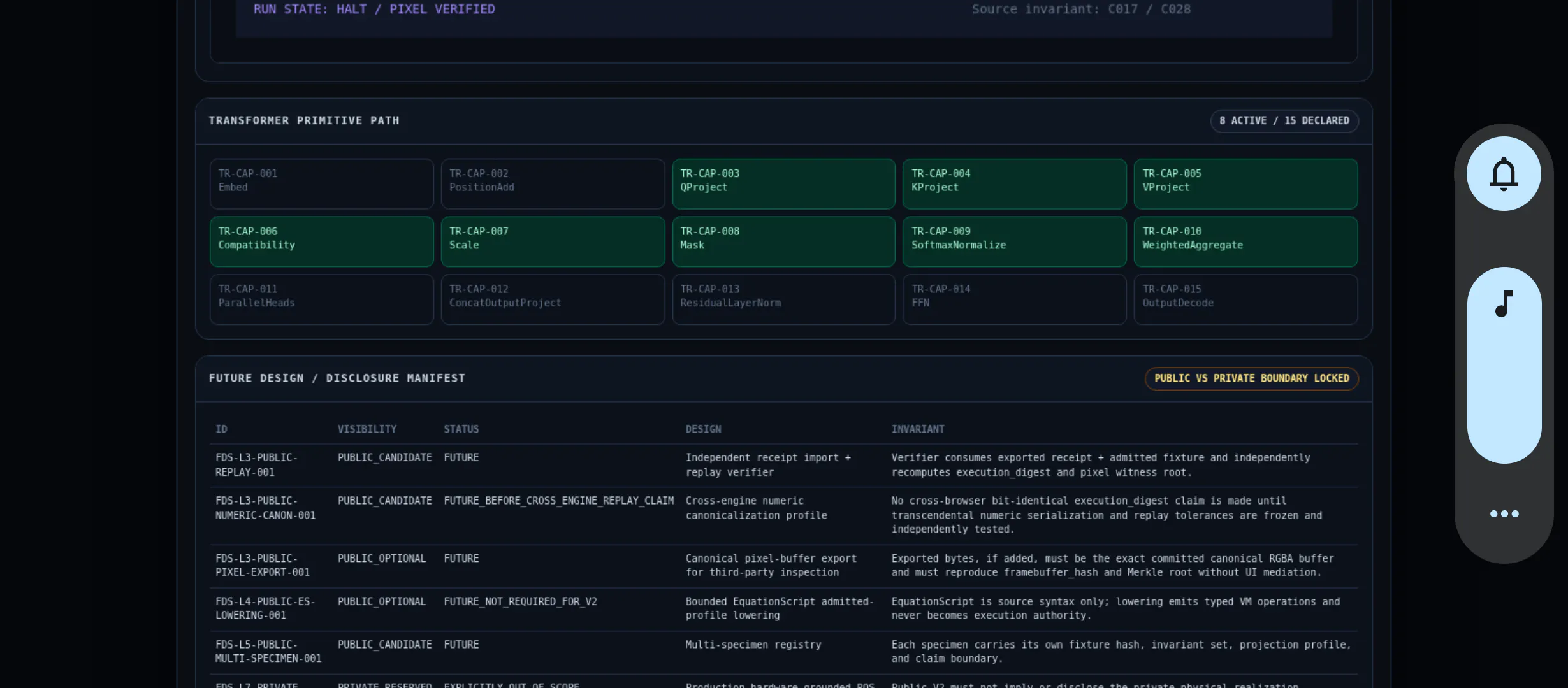This screenshot has height=688, width=1568.
Task: Click the RUN STATE: HALT / PIXEL VERIFIED text
Action: point(374,9)
